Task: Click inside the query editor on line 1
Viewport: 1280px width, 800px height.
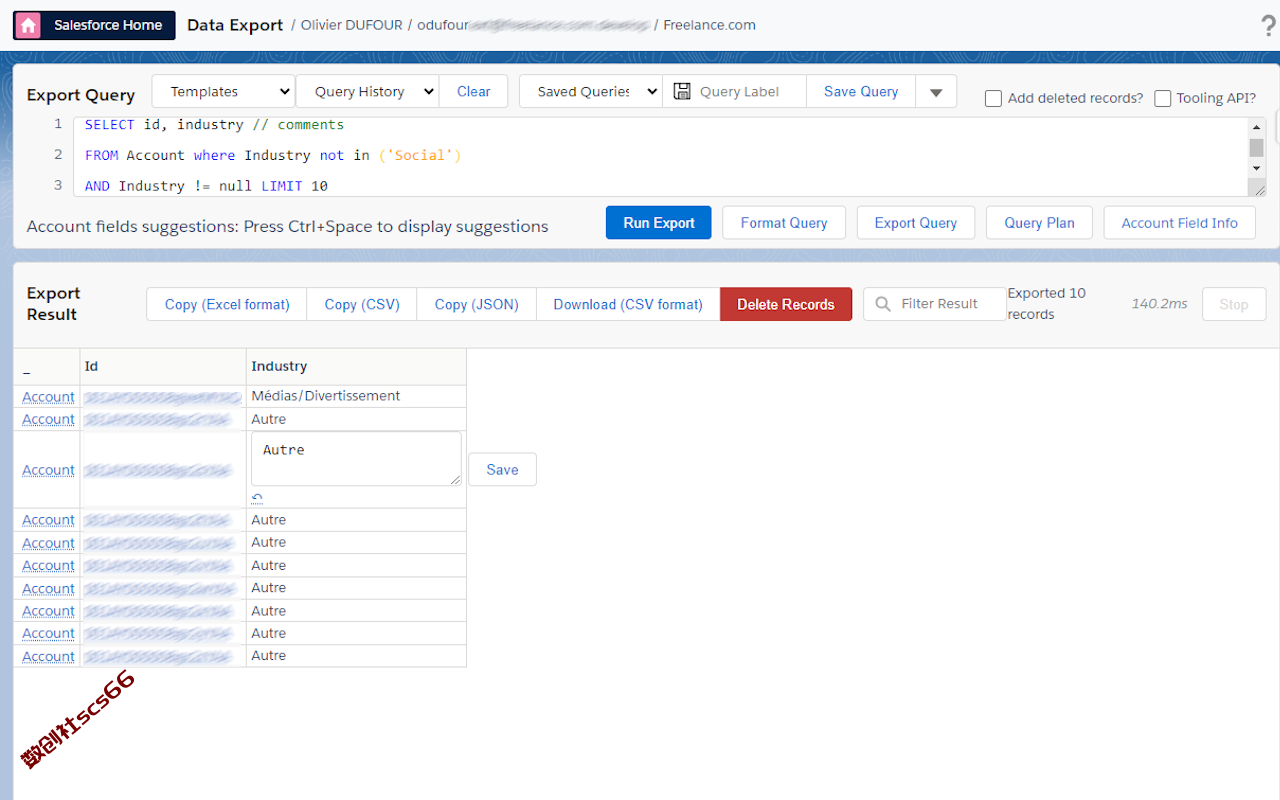Action: point(660,125)
